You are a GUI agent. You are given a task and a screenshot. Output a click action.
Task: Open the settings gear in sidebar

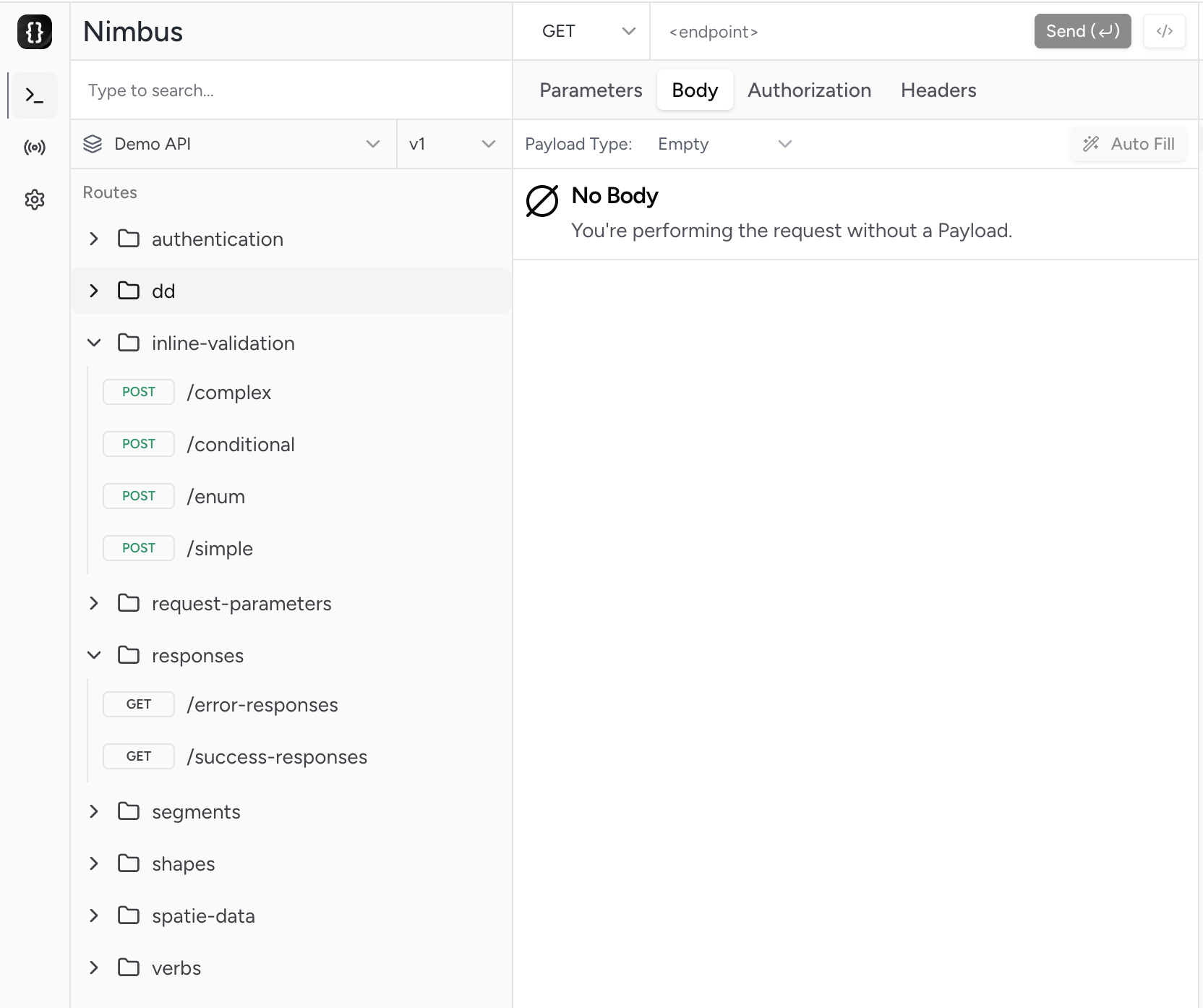pos(35,200)
